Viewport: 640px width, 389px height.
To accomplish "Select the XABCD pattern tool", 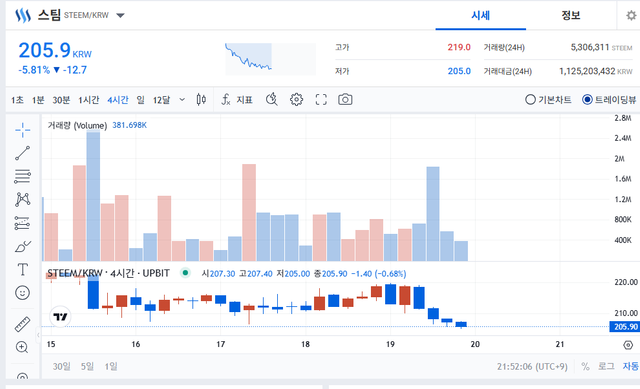I will click(x=22, y=200).
